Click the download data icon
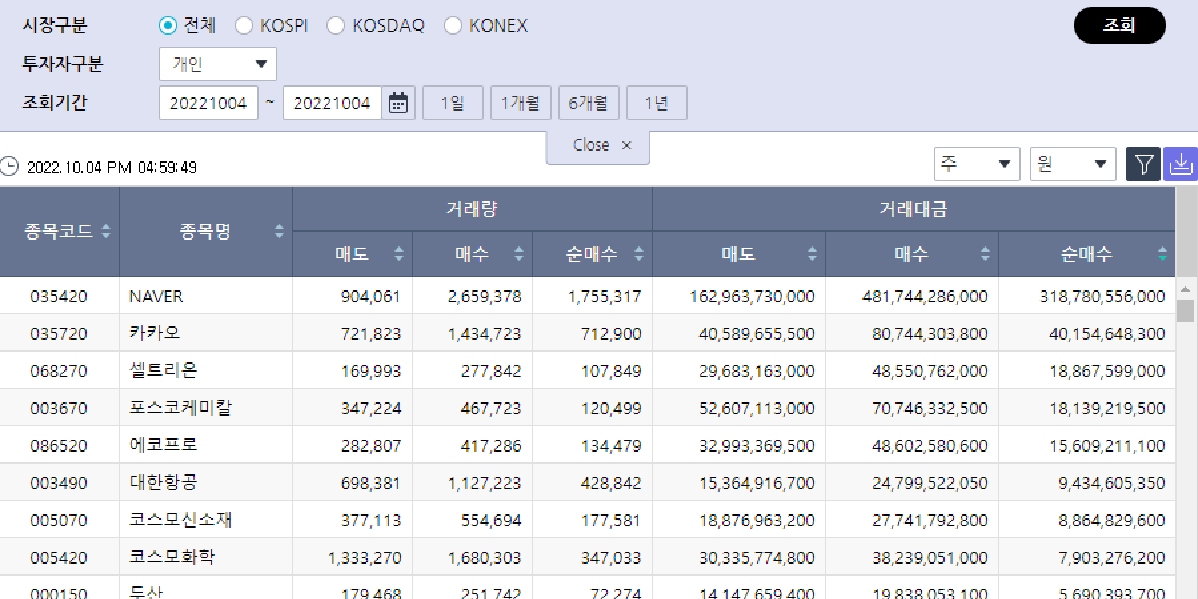Image resolution: width=1198 pixels, height=599 pixels. coord(1183,163)
